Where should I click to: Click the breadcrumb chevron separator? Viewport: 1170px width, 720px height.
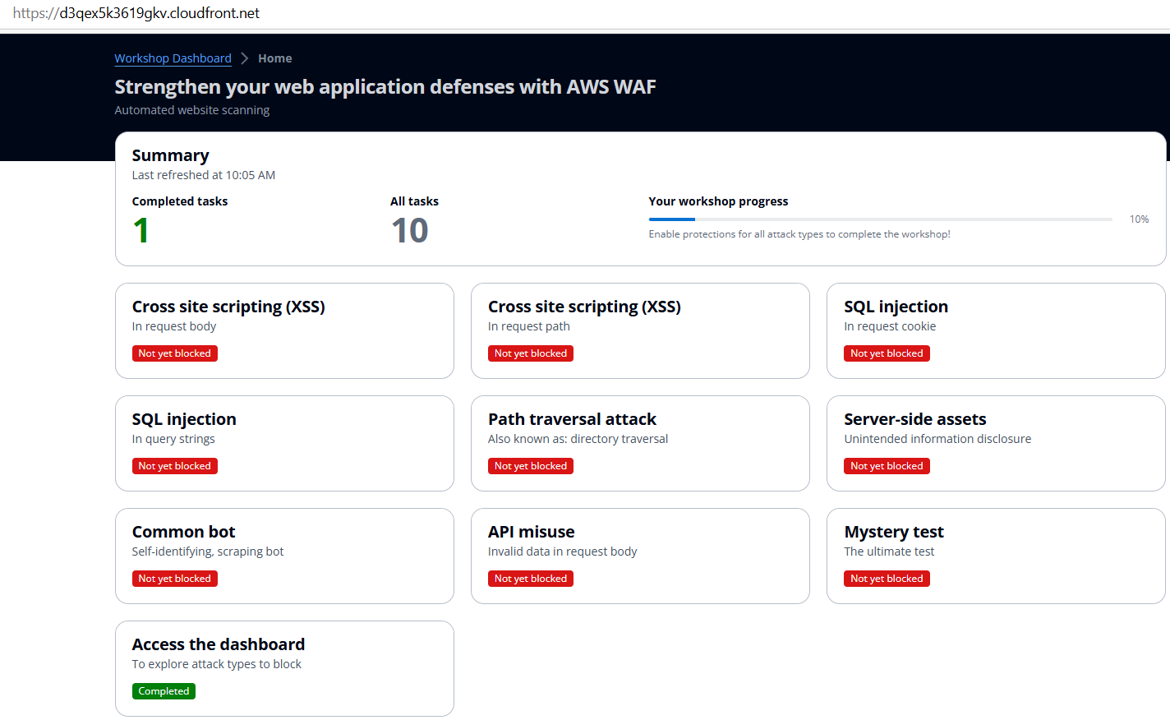pos(245,59)
